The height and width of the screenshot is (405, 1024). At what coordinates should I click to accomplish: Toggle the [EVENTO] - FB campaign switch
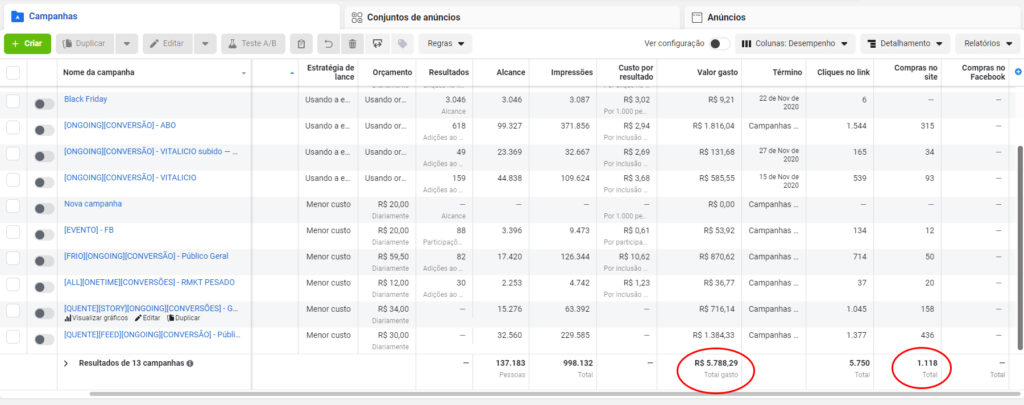tap(43, 235)
